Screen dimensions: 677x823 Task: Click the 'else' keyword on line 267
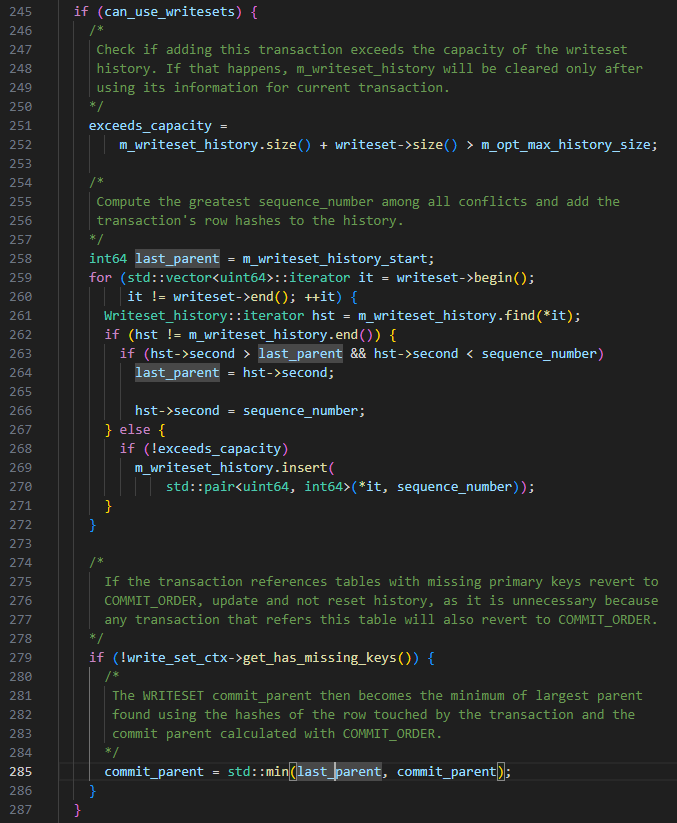(135, 430)
